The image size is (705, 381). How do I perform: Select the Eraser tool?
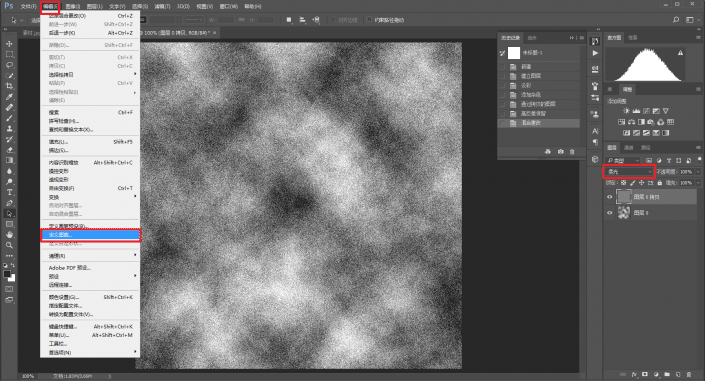click(9, 150)
